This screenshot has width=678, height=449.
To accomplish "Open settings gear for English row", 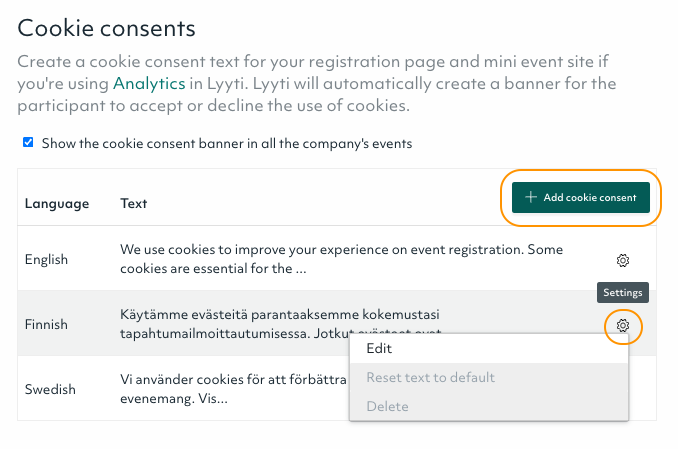I will (x=623, y=260).
